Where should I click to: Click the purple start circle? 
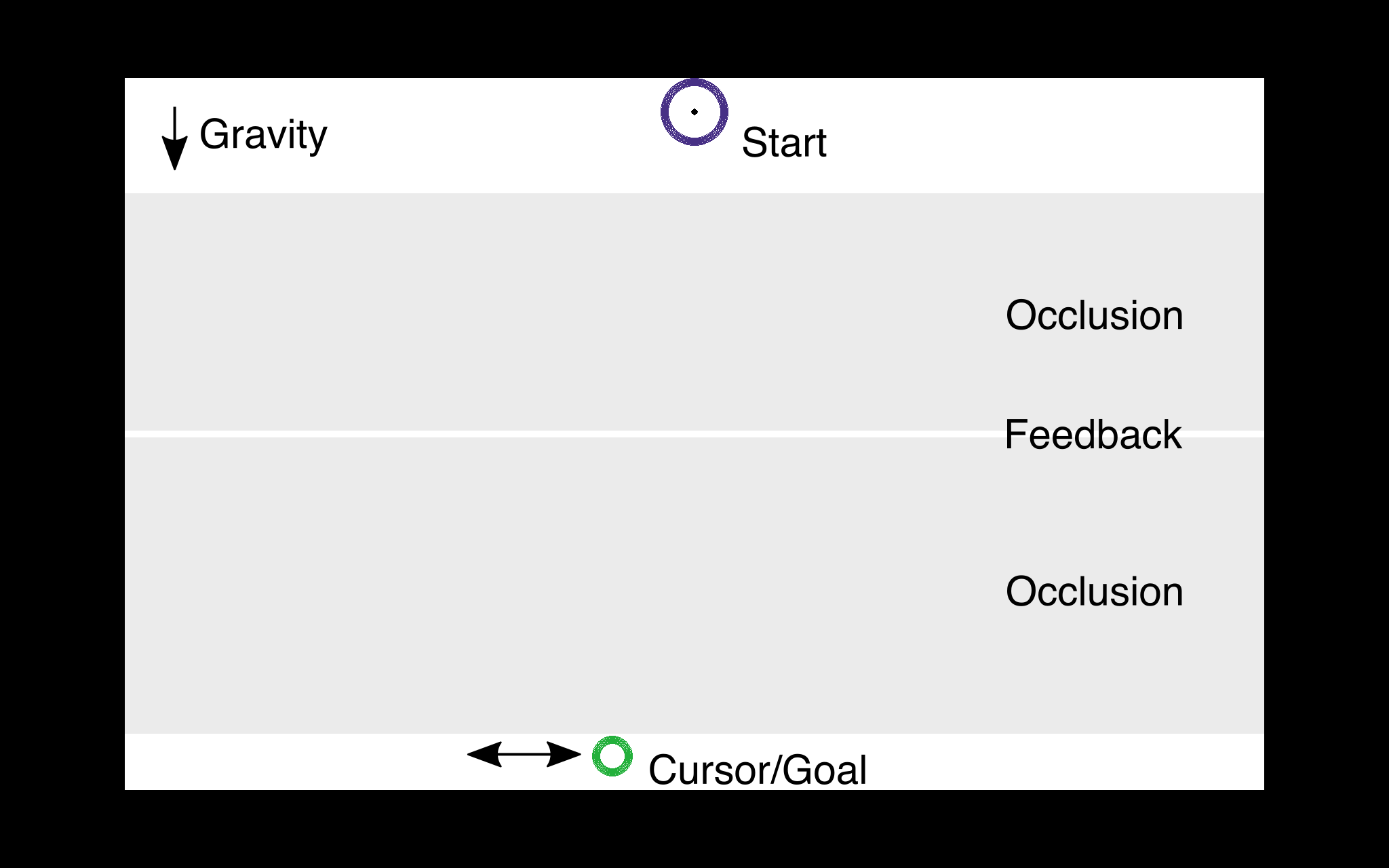694,112
